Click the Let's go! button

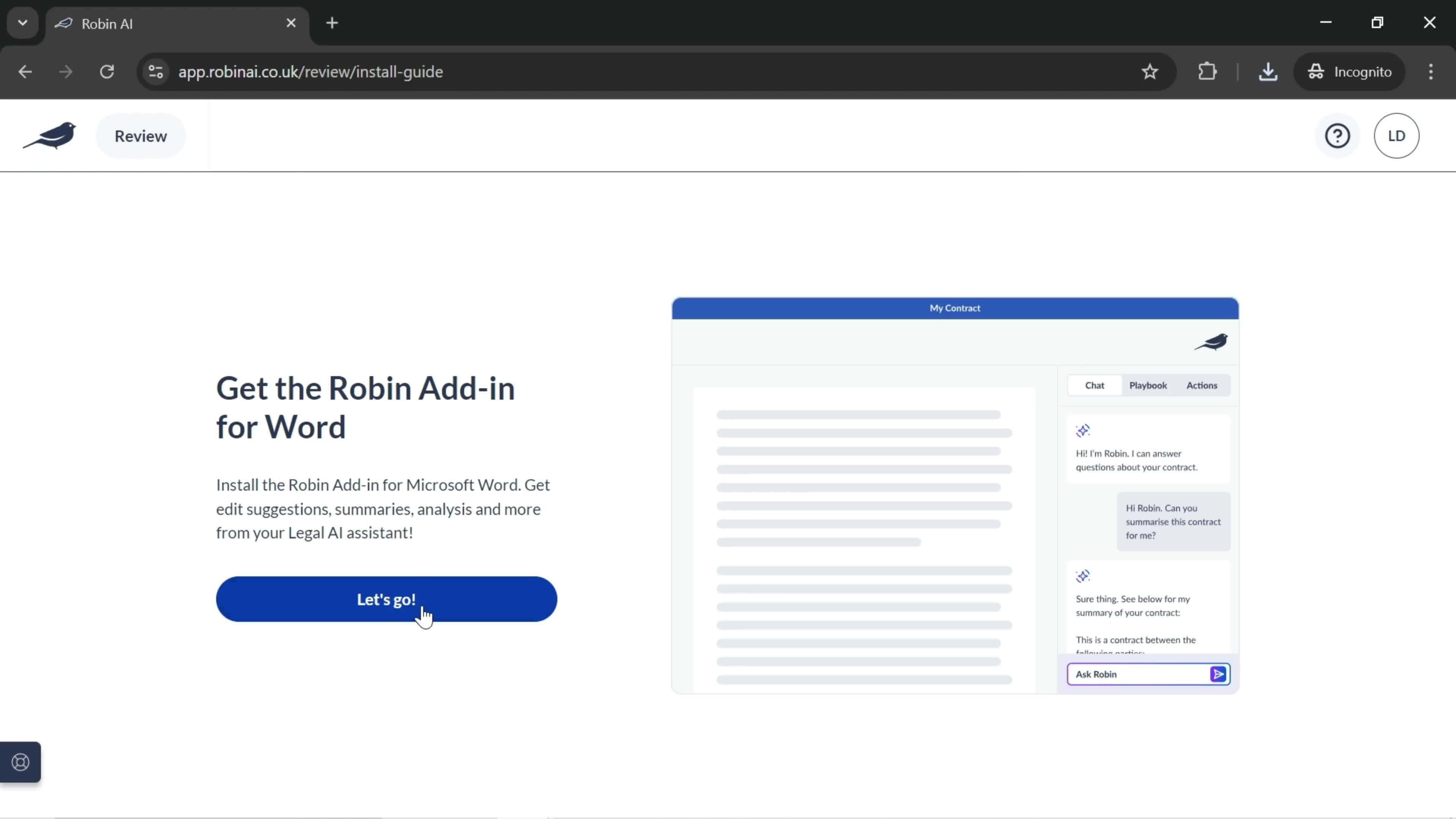386,599
